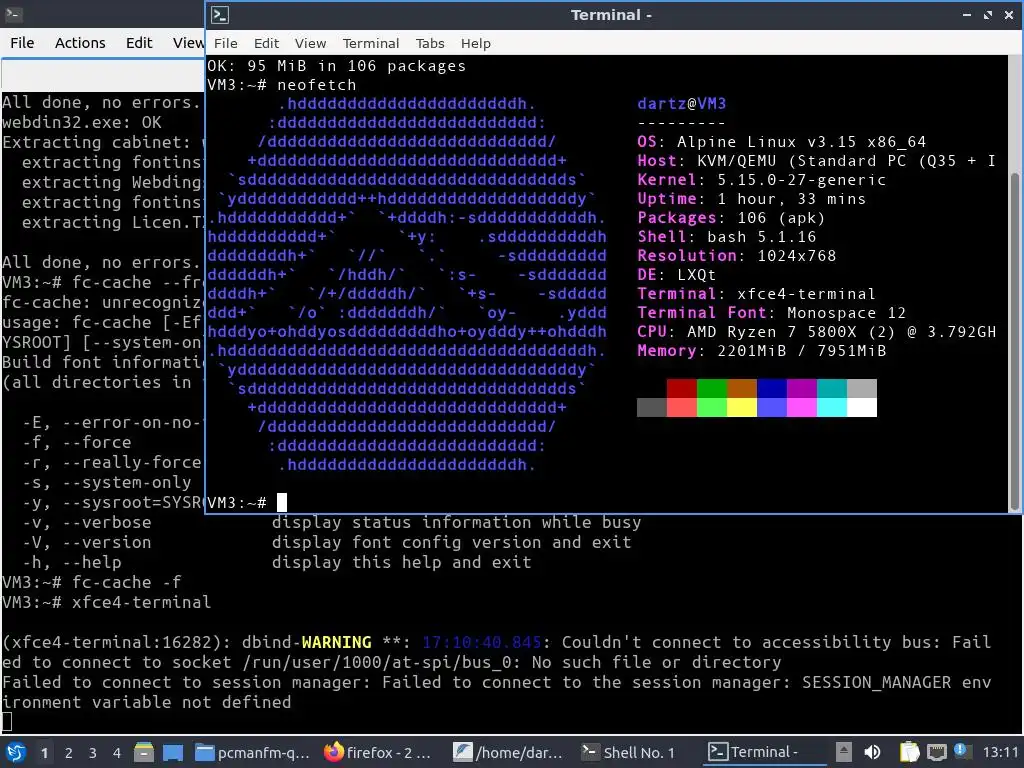Image resolution: width=1024 pixels, height=768 pixels.
Task: Open Edit menu in background Shell window
Action: click(138, 42)
